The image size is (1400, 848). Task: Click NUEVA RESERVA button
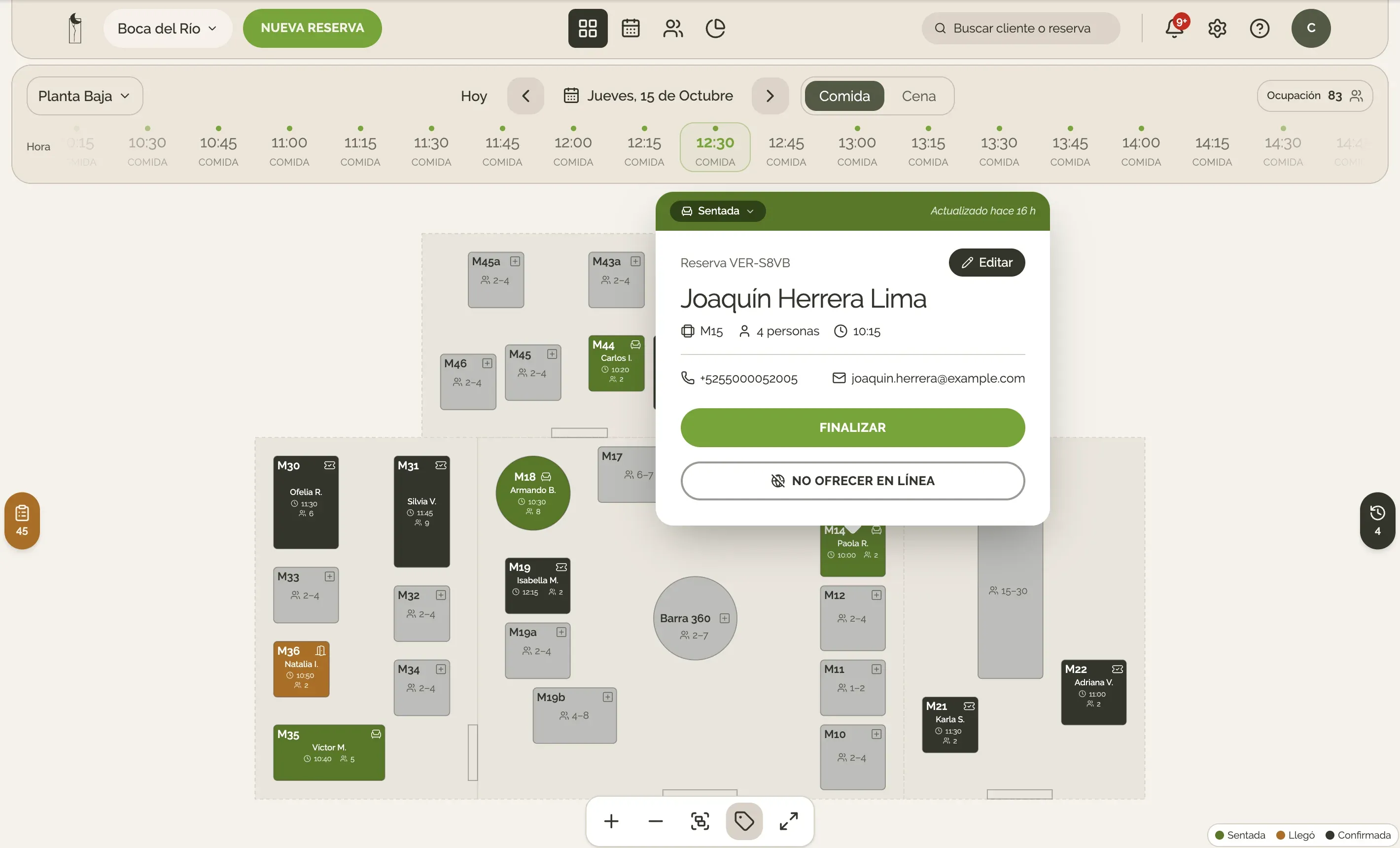coord(312,28)
